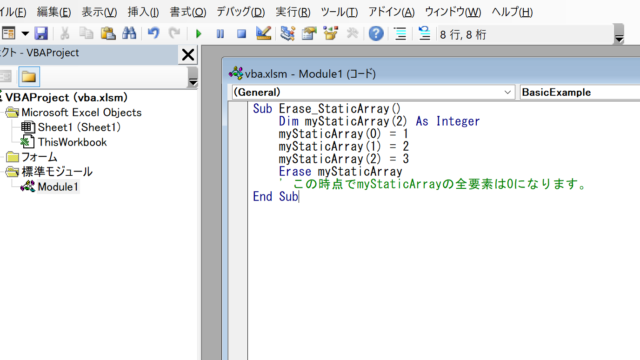The height and width of the screenshot is (360, 640).
Task: Click the 'Sub Erase_StaticArray()' line
Action: point(327,109)
